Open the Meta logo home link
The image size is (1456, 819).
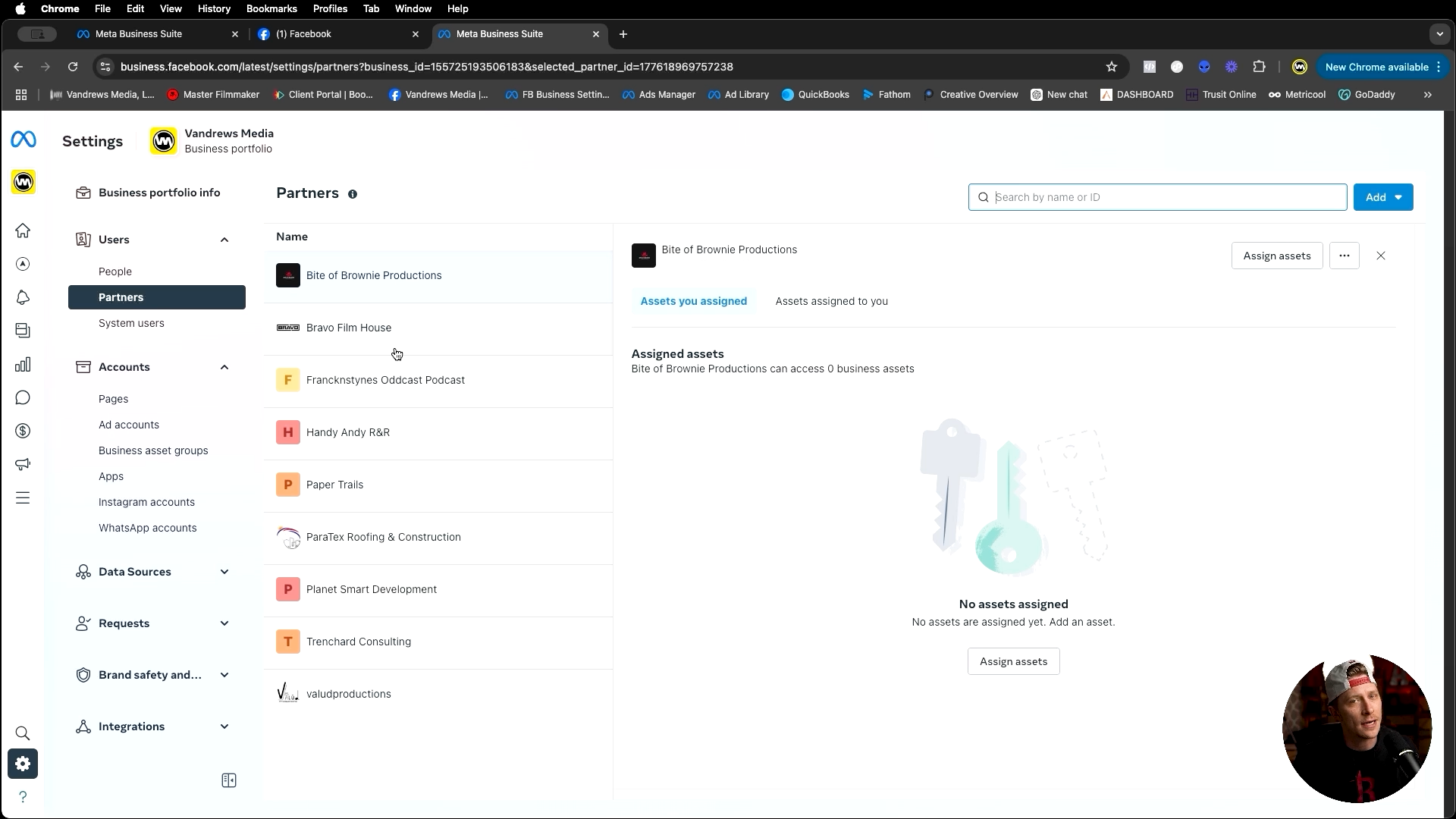23,140
